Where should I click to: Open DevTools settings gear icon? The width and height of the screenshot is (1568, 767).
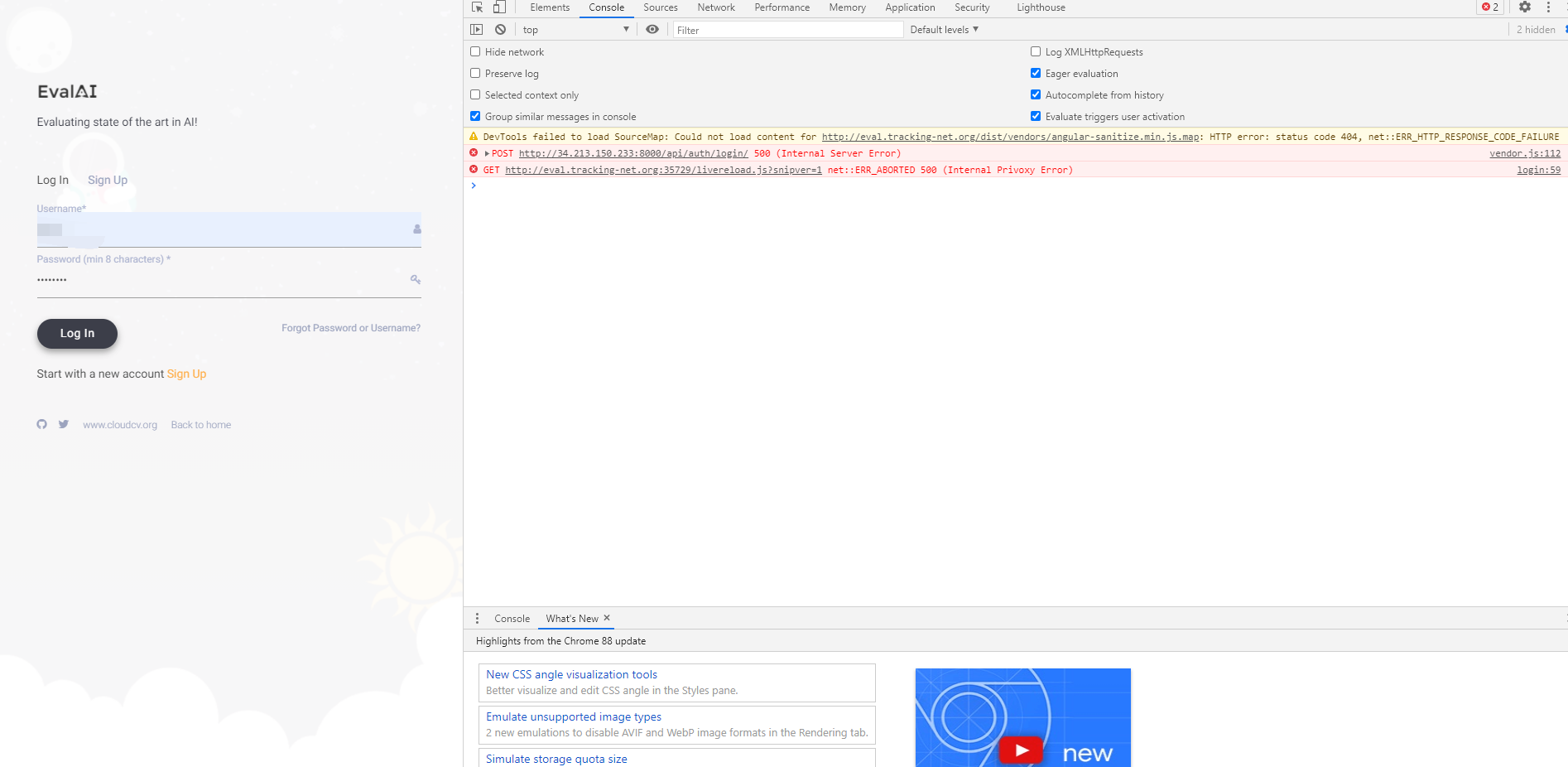coord(1525,7)
